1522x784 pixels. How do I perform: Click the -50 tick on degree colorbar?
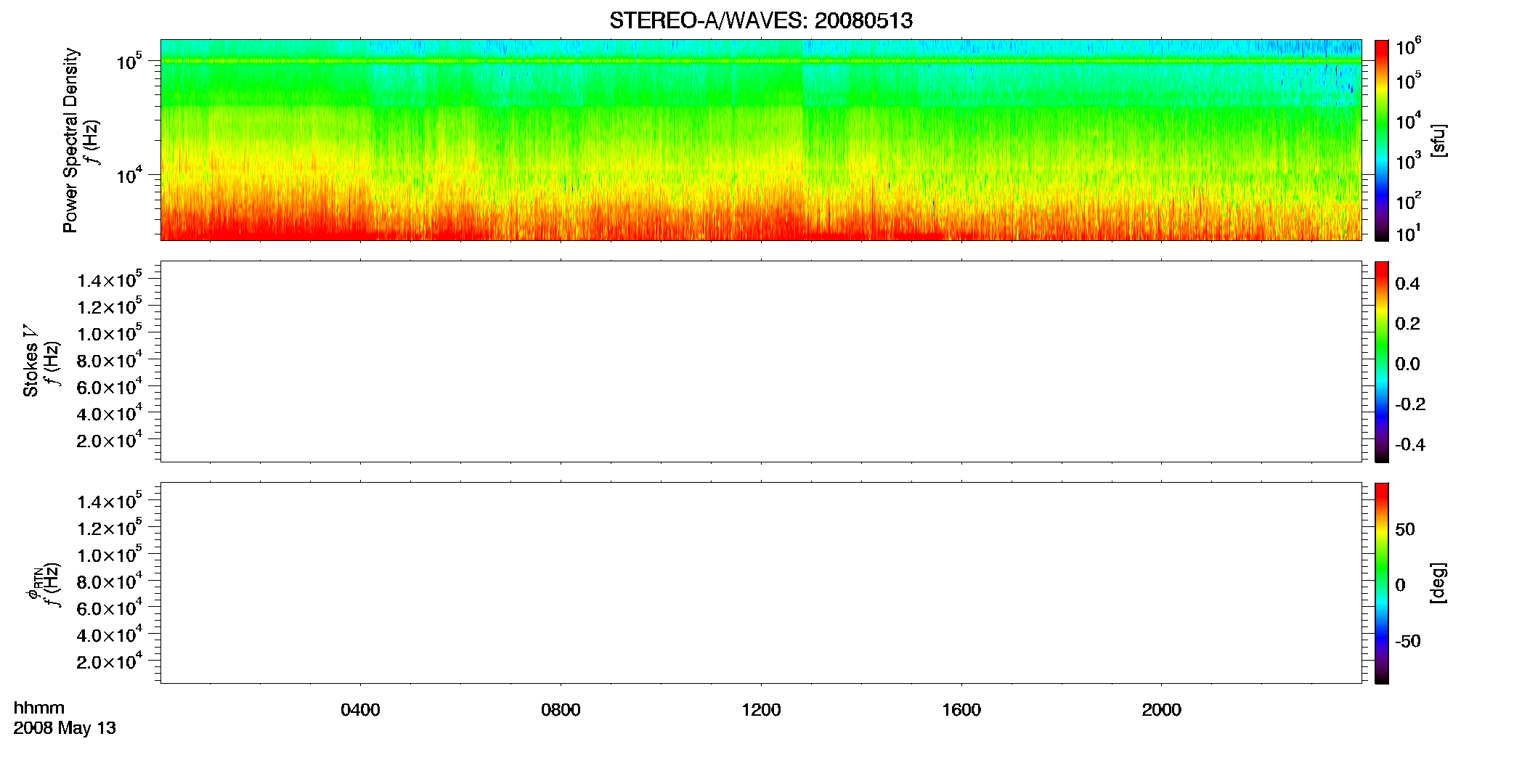coord(1407,642)
